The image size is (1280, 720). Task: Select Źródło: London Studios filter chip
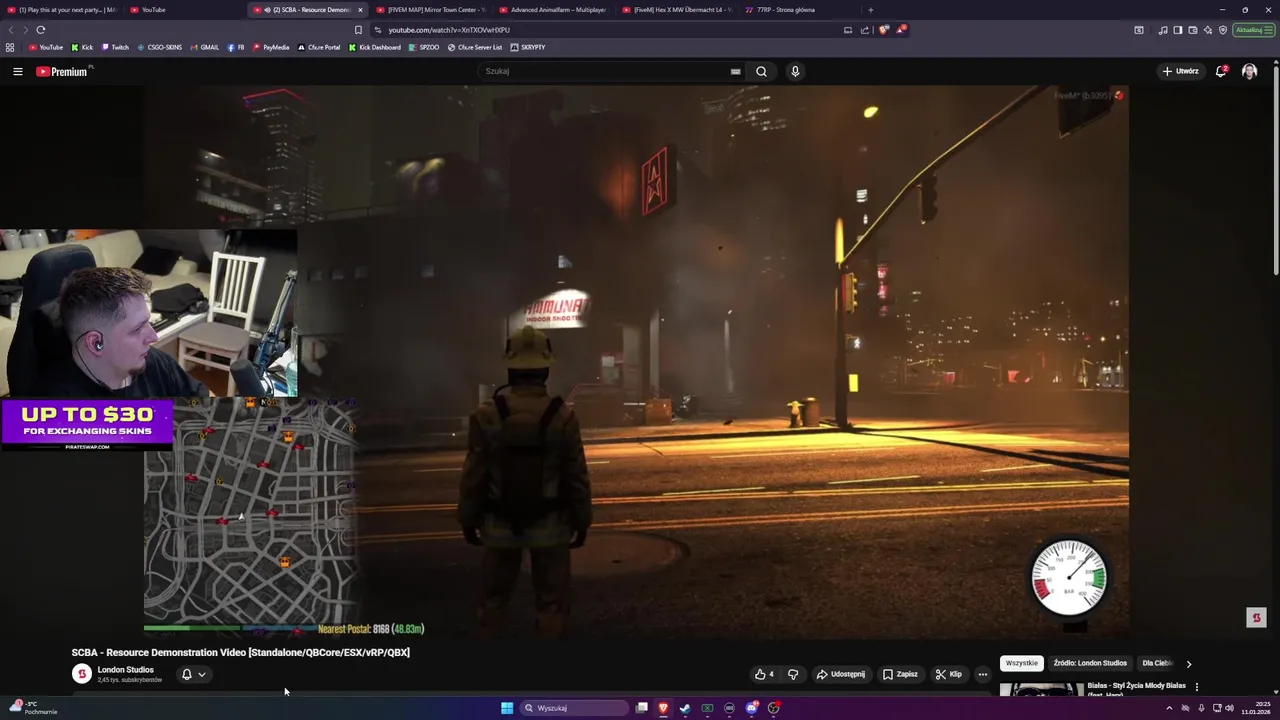click(1090, 663)
